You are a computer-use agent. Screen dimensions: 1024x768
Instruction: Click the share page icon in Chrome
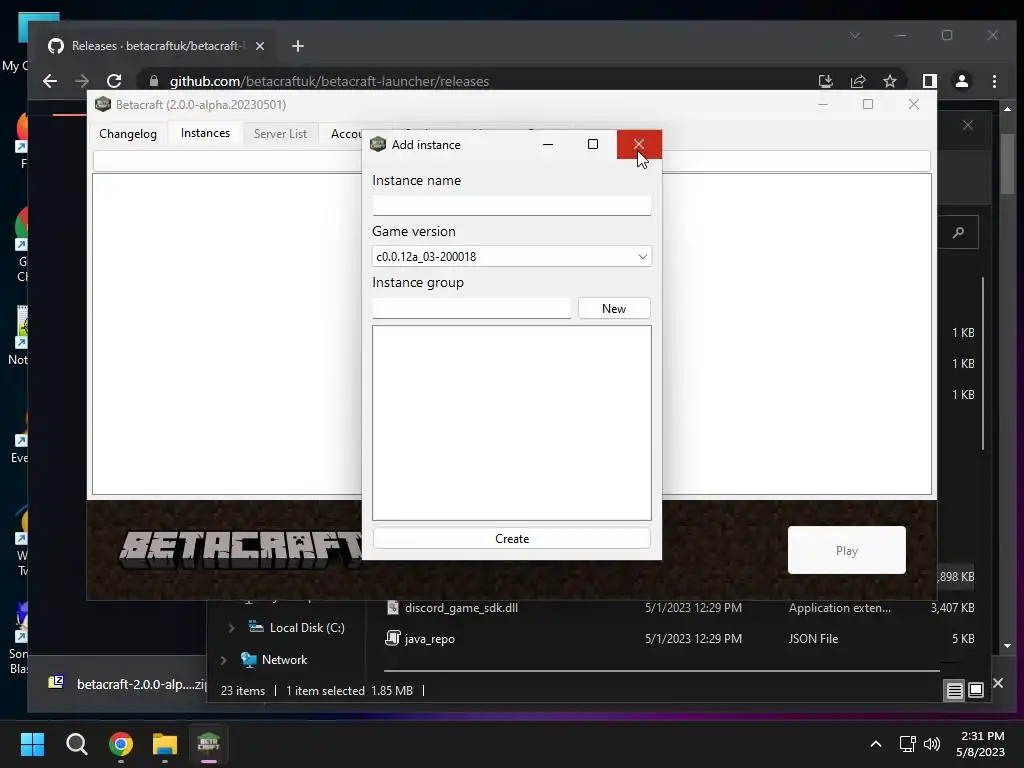click(857, 81)
